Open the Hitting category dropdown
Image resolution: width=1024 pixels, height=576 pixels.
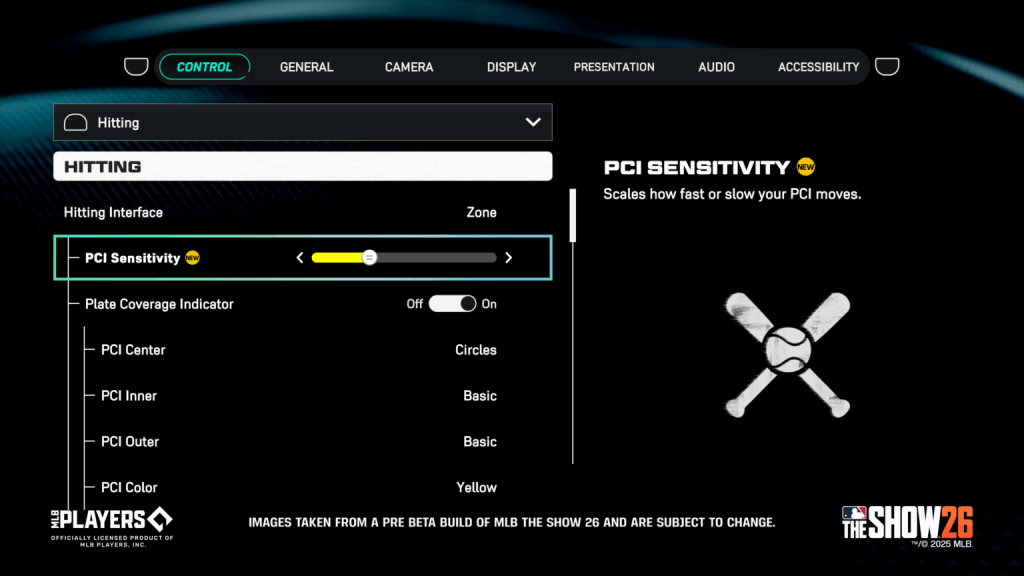(534, 121)
